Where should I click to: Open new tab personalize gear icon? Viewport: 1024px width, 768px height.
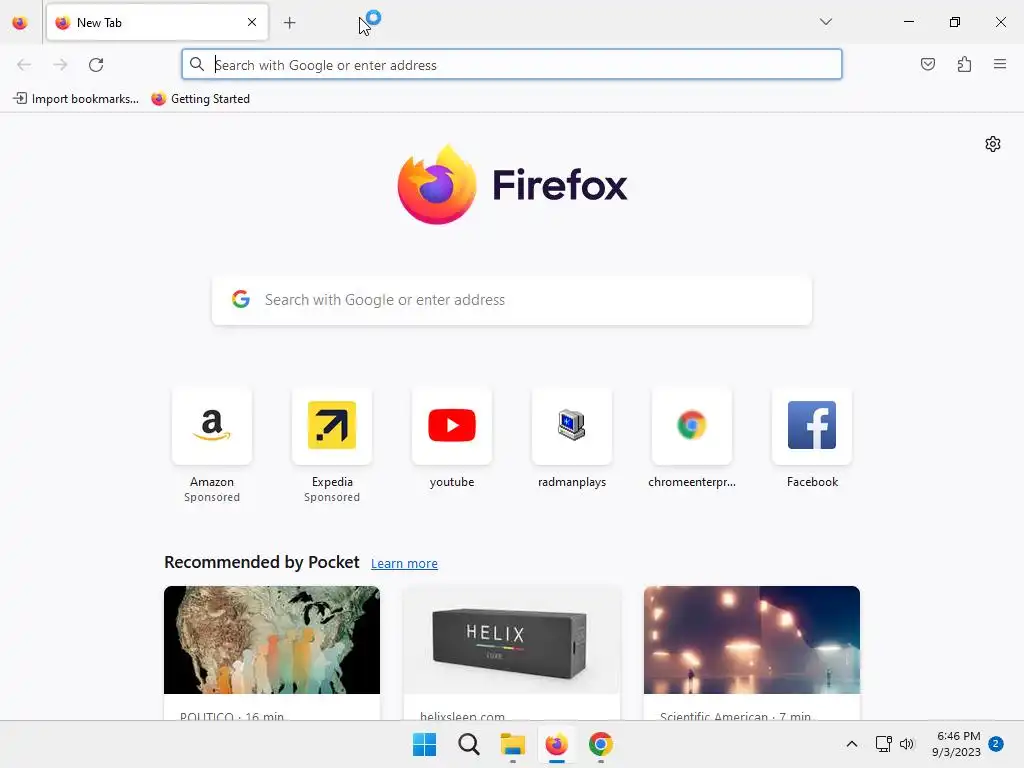point(993,144)
